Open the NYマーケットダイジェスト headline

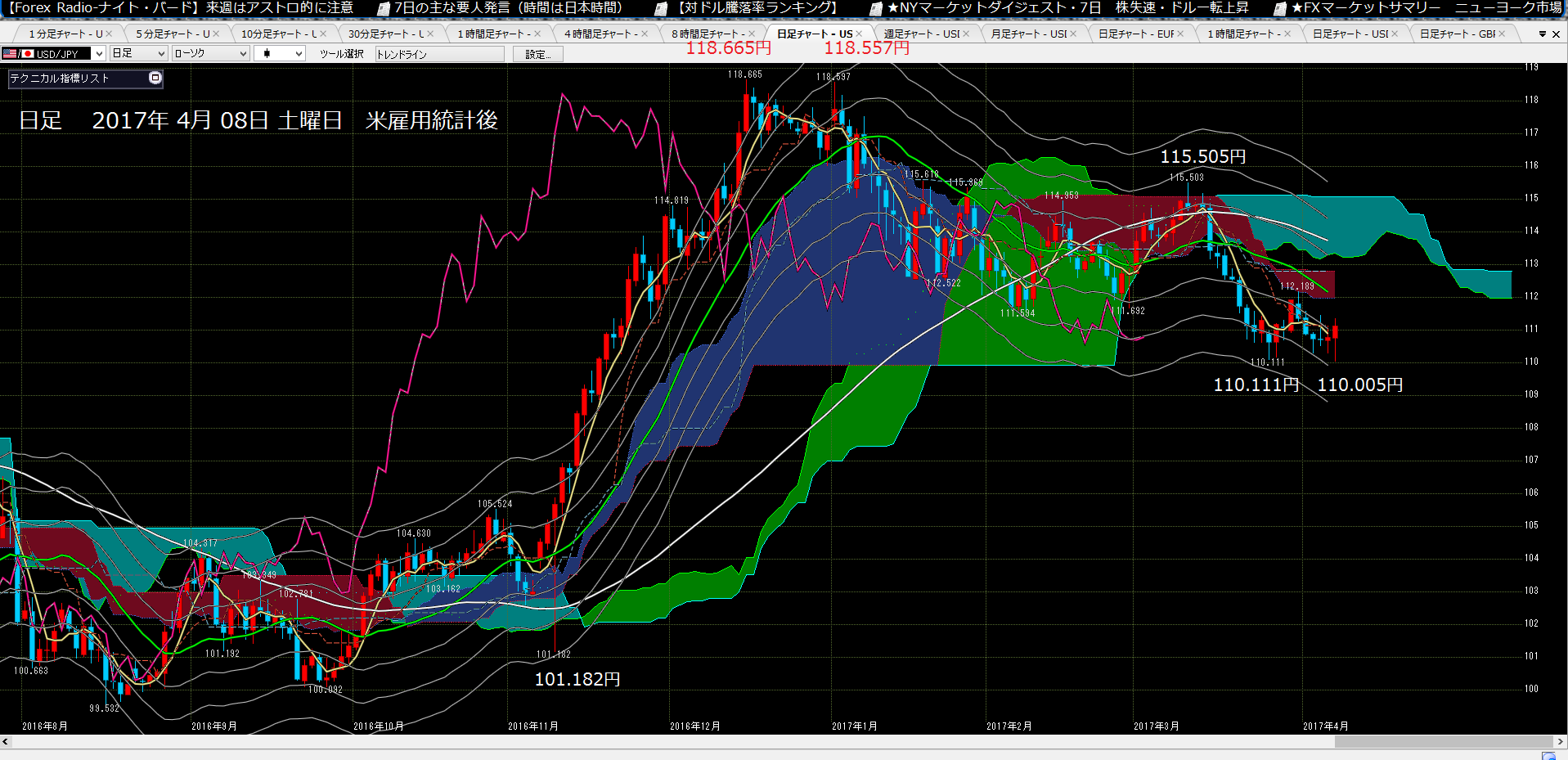pyautogui.click(x=1068, y=8)
